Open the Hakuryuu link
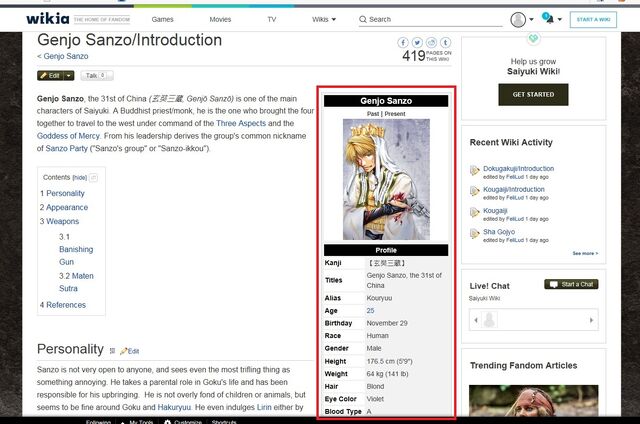The width and height of the screenshot is (640, 424). 174,407
